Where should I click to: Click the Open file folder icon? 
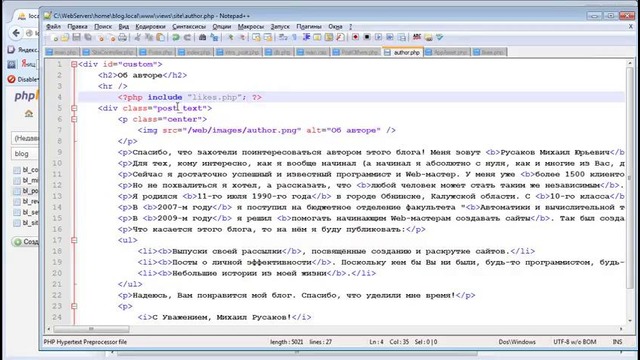pos(65,38)
